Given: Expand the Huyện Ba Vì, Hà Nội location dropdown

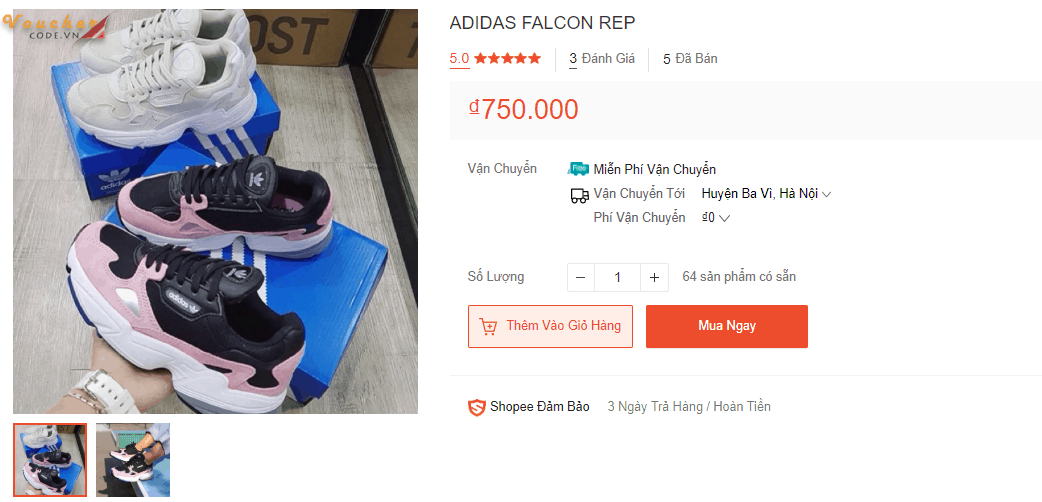Looking at the screenshot, I should (767, 194).
